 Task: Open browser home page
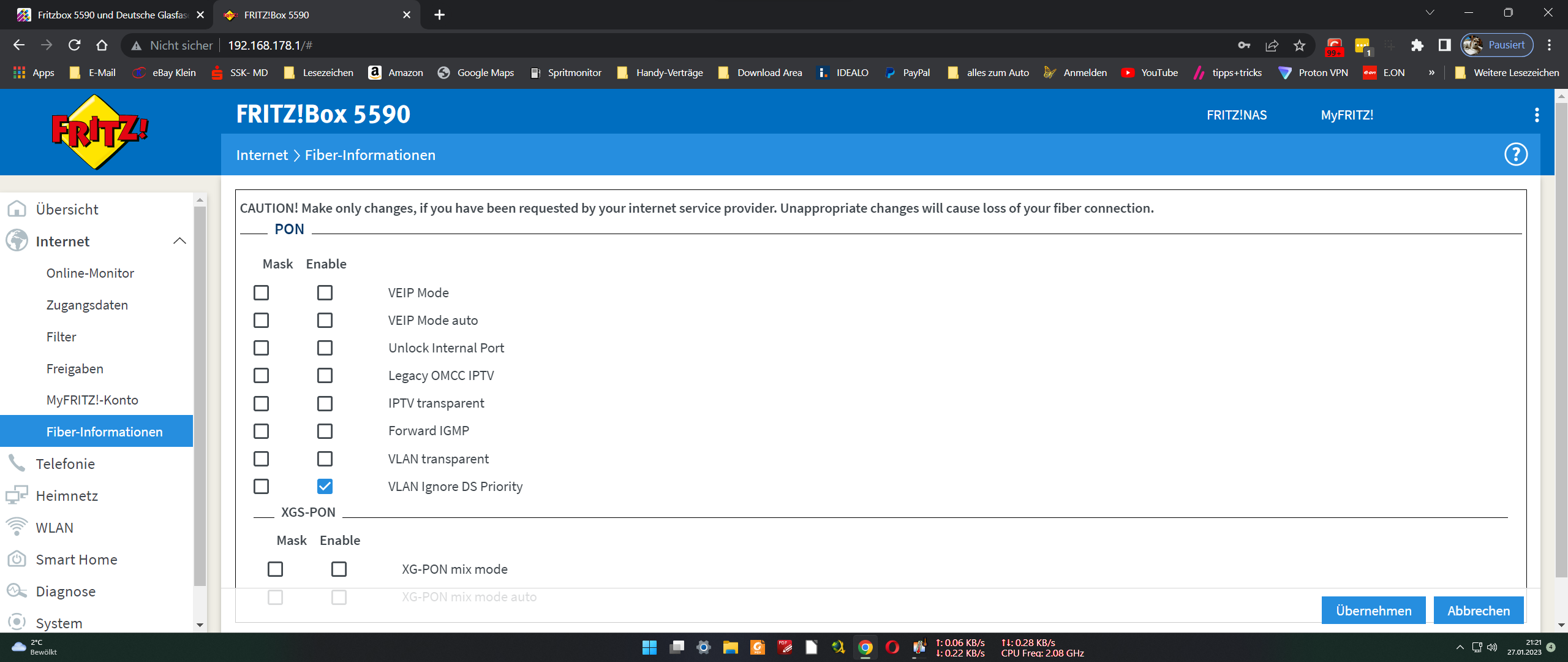(102, 45)
